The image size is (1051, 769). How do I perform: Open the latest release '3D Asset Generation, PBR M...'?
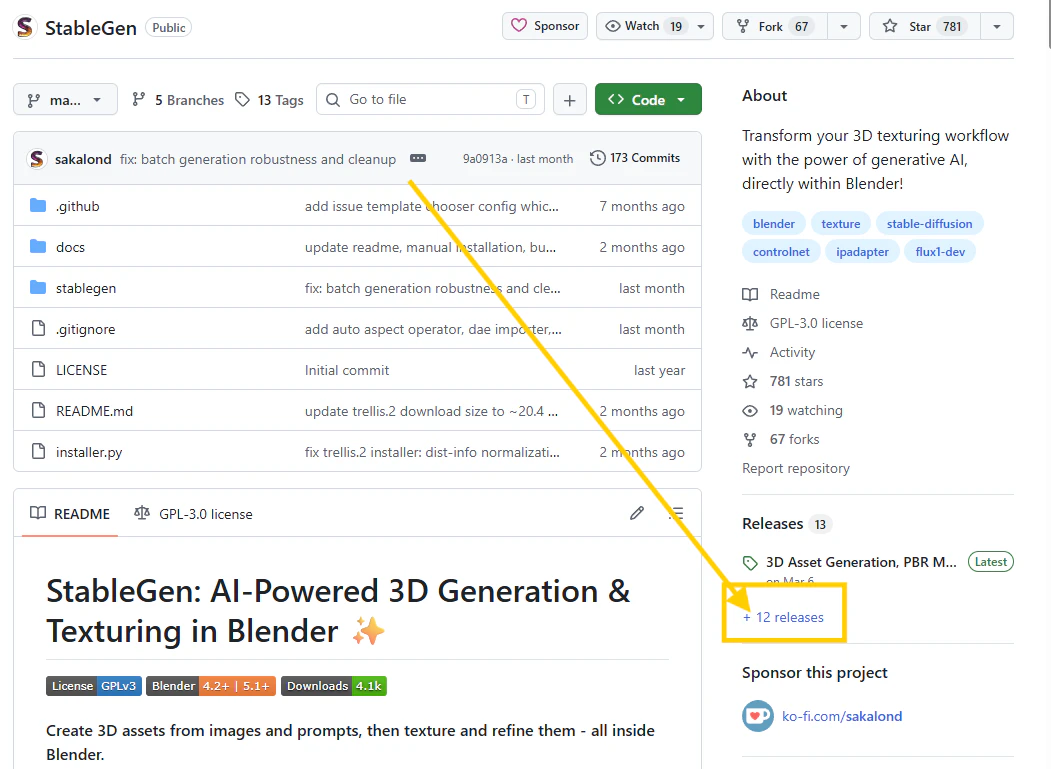(861, 562)
